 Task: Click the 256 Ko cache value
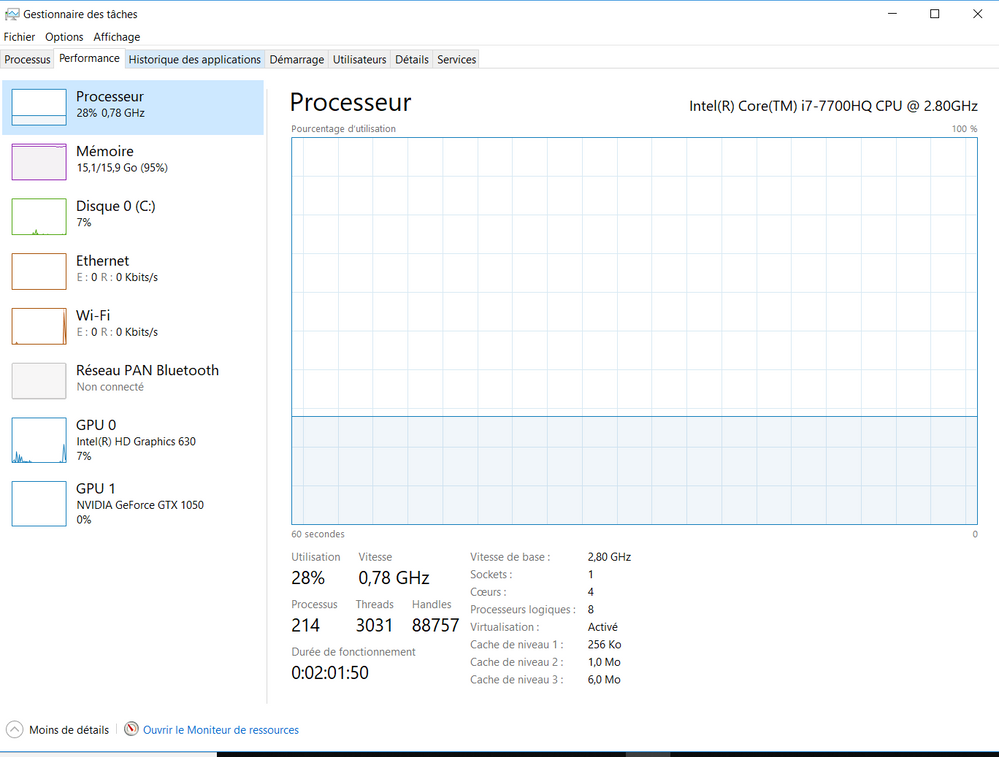point(604,644)
